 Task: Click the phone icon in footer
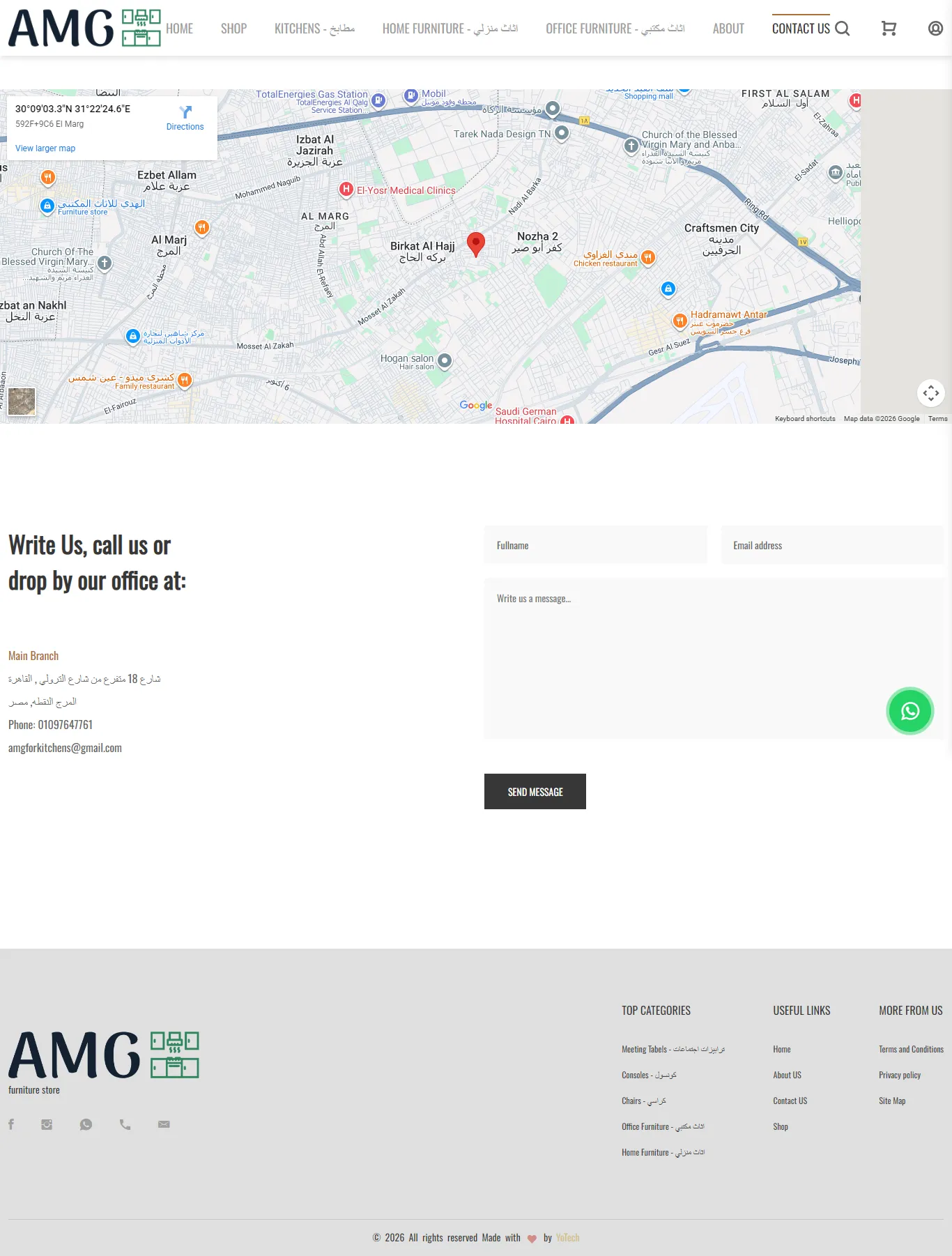click(x=125, y=1124)
